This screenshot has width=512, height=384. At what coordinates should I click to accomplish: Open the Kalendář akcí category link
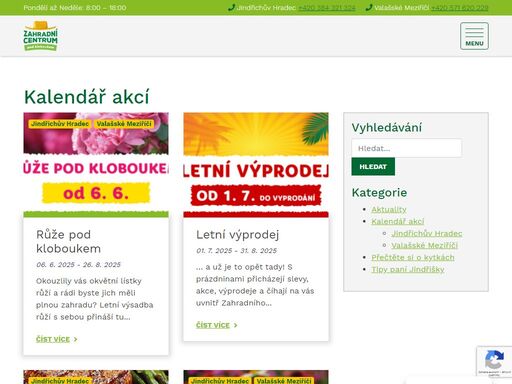[x=398, y=221]
